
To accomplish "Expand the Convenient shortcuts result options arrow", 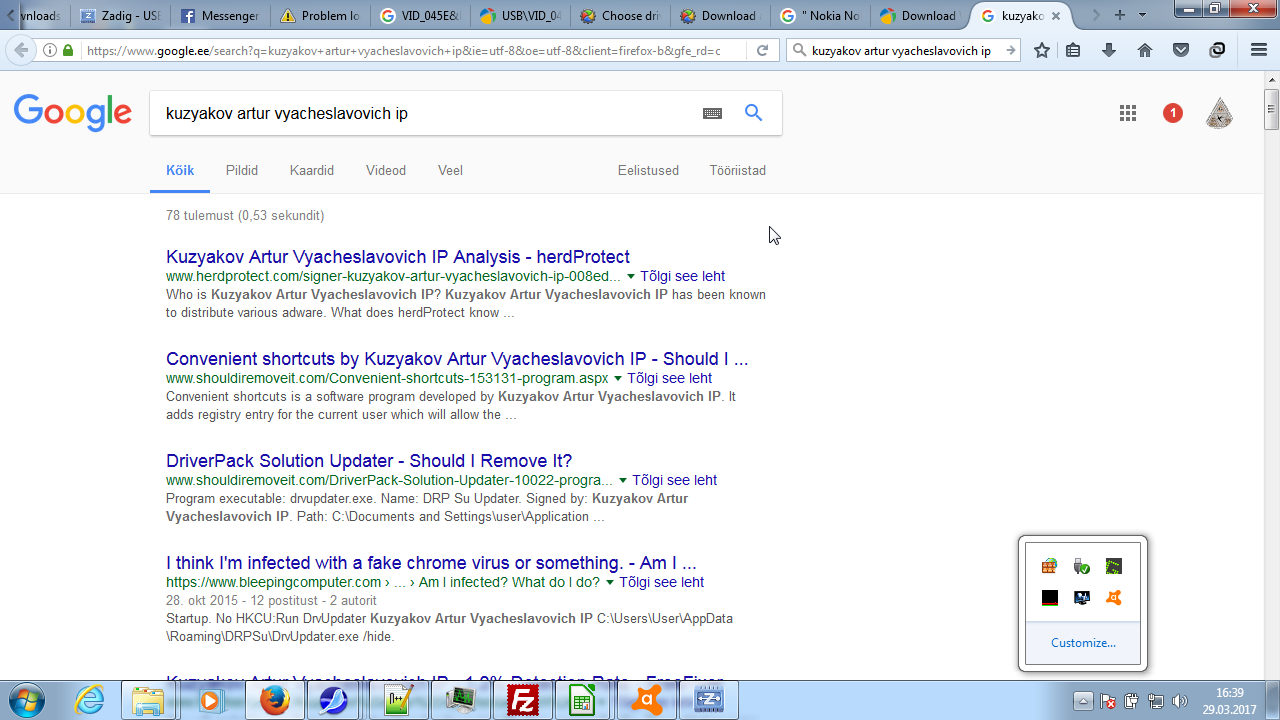I will (x=617, y=379).
